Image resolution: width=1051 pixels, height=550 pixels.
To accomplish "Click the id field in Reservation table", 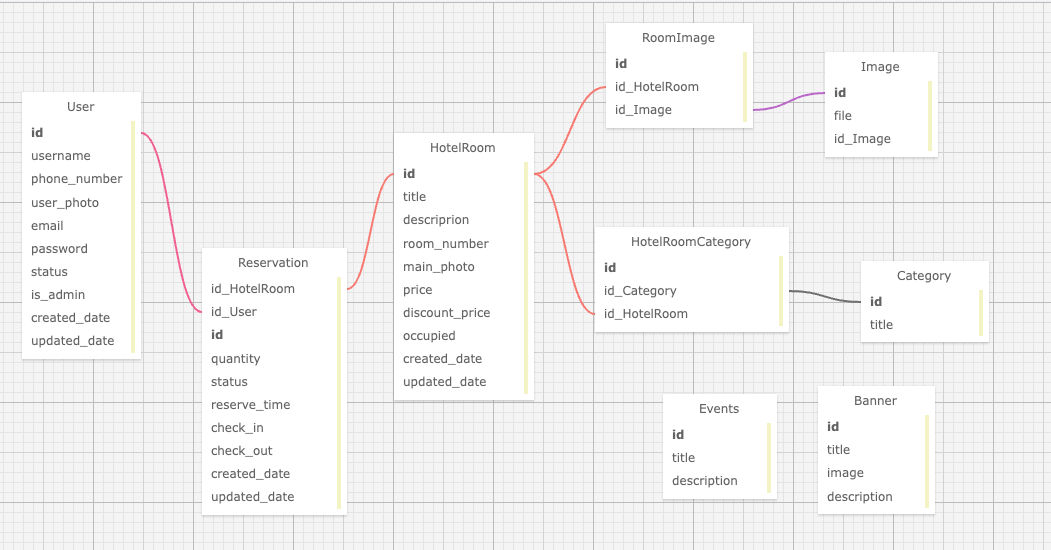I will [x=217, y=334].
